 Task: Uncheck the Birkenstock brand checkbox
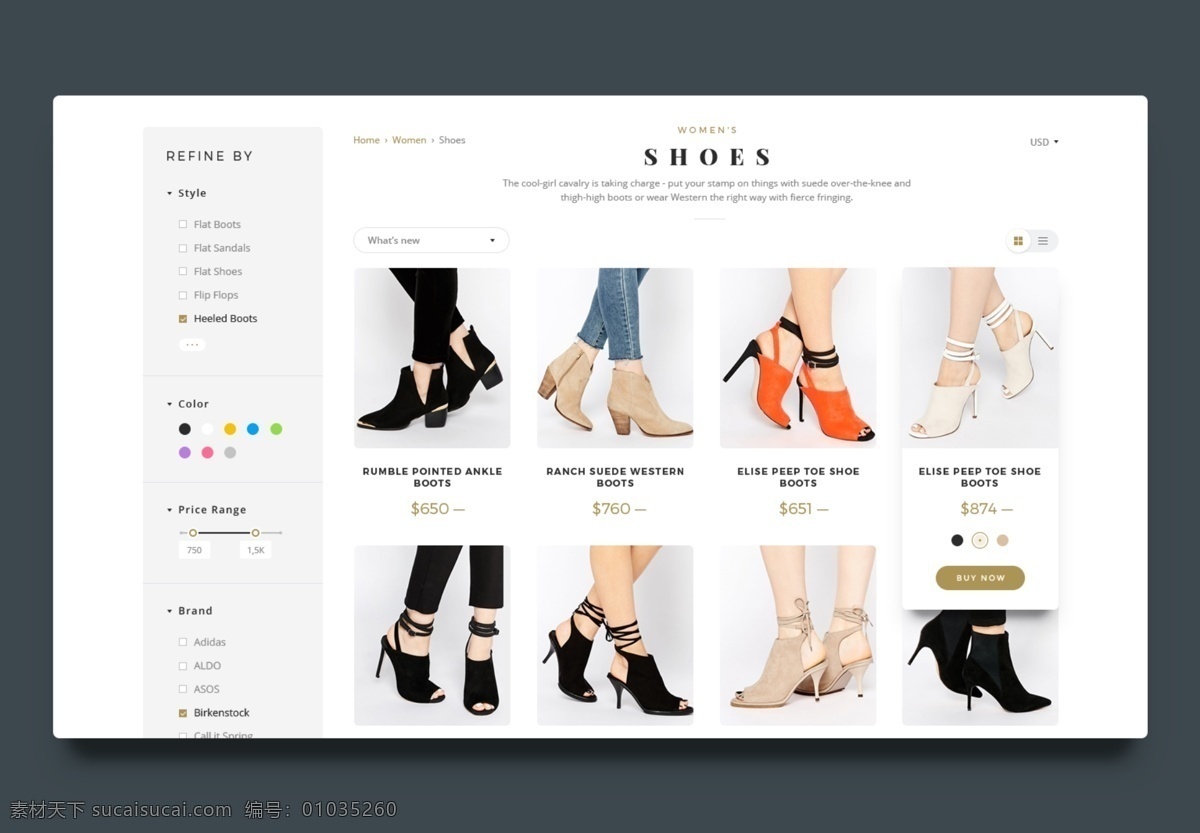[x=183, y=713]
